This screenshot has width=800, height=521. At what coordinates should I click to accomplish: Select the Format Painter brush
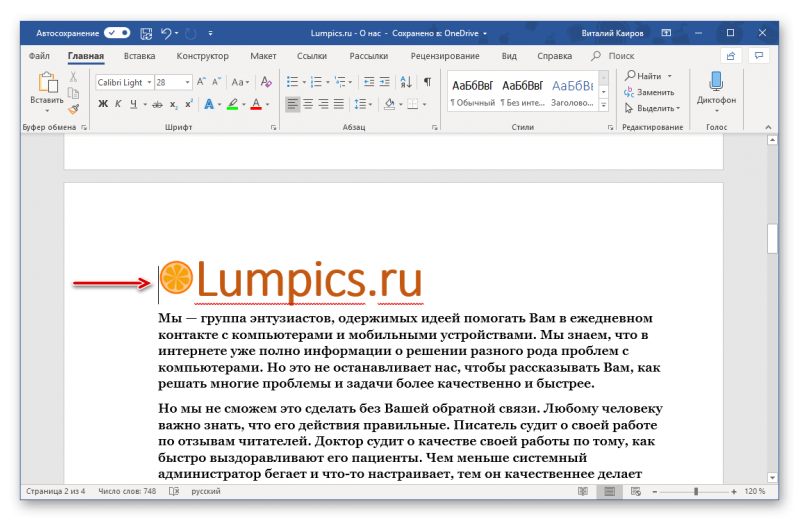click(x=73, y=109)
